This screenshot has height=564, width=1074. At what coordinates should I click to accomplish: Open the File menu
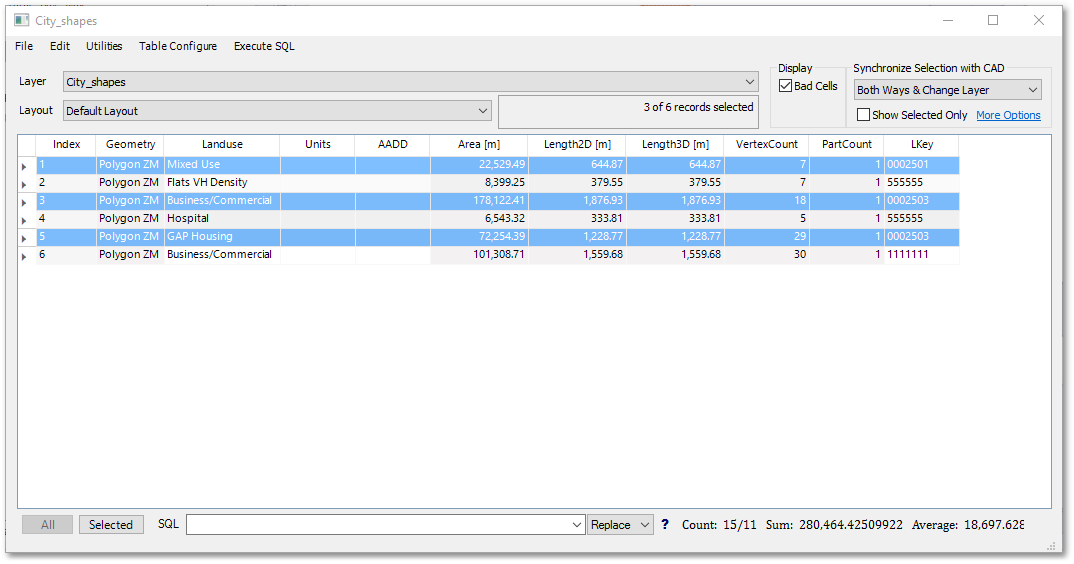tap(24, 46)
